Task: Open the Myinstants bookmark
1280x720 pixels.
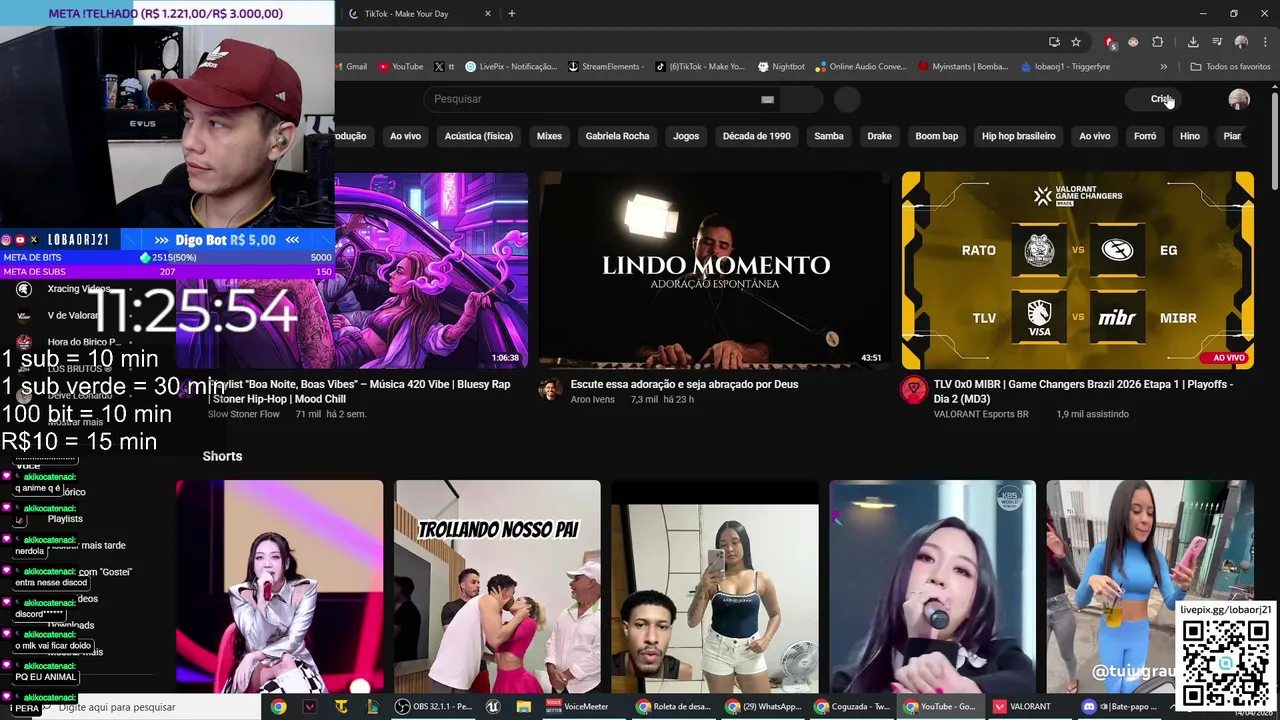Action: coord(963,67)
